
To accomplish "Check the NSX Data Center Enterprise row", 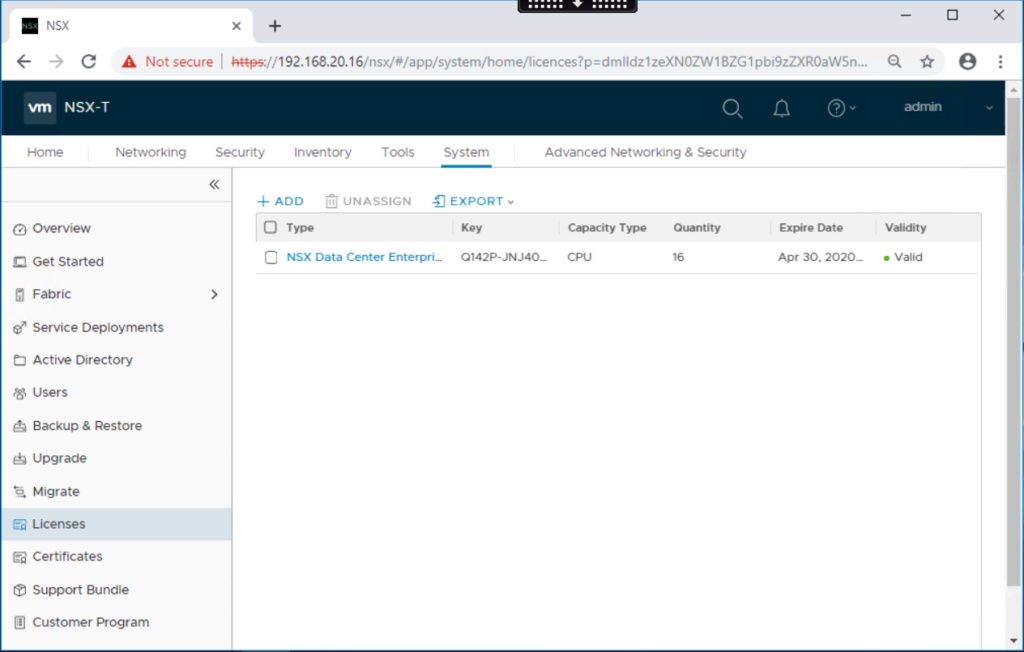I will [x=271, y=257].
